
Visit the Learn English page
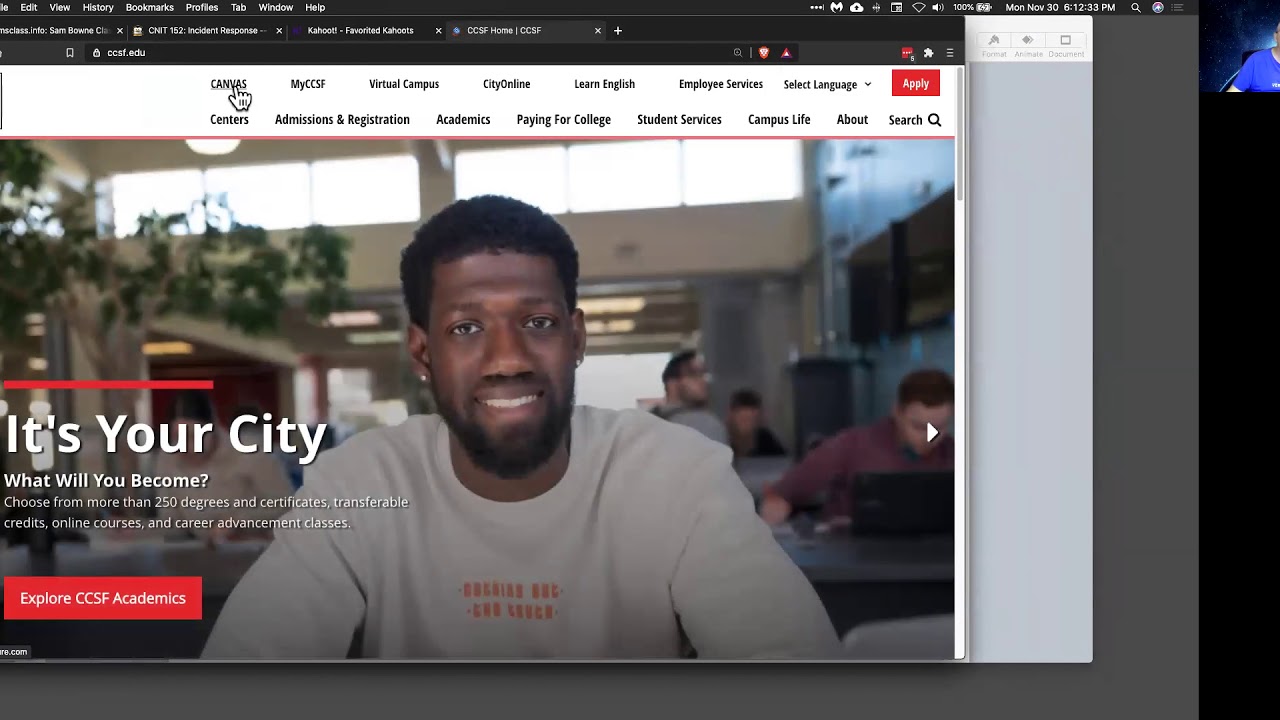coord(605,84)
